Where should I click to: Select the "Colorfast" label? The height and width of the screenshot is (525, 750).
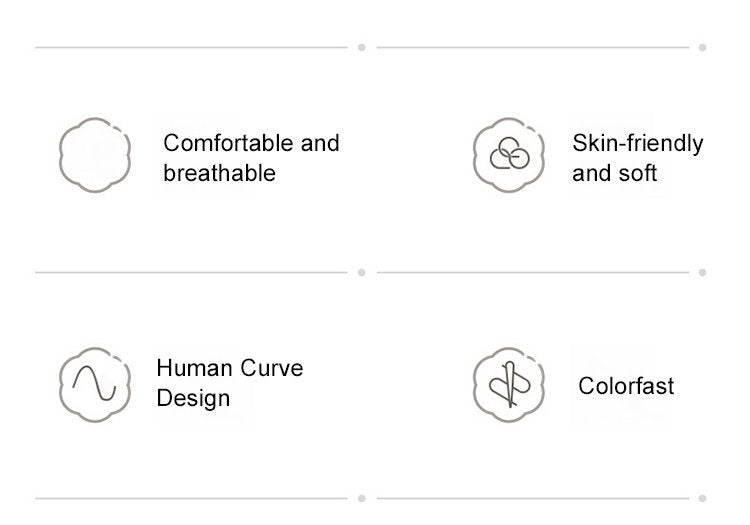[626, 386]
